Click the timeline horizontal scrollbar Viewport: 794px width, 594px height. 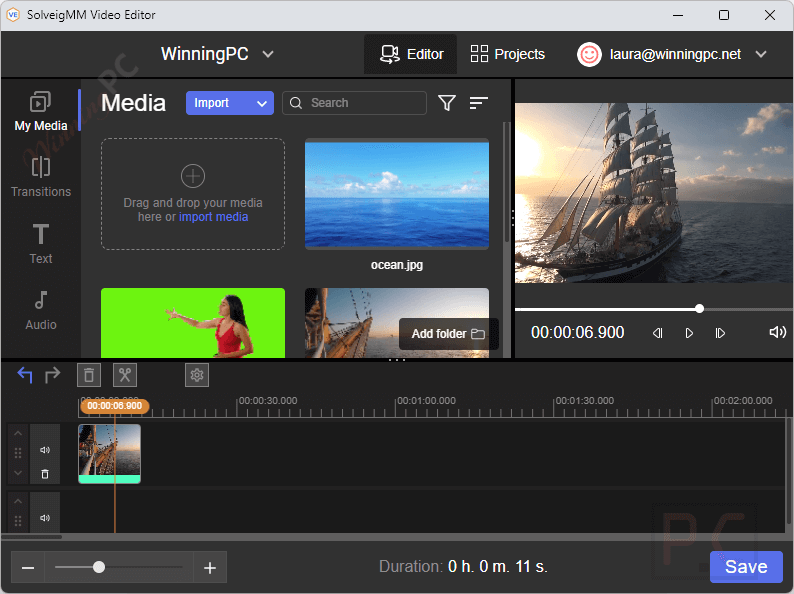click(x=31, y=537)
